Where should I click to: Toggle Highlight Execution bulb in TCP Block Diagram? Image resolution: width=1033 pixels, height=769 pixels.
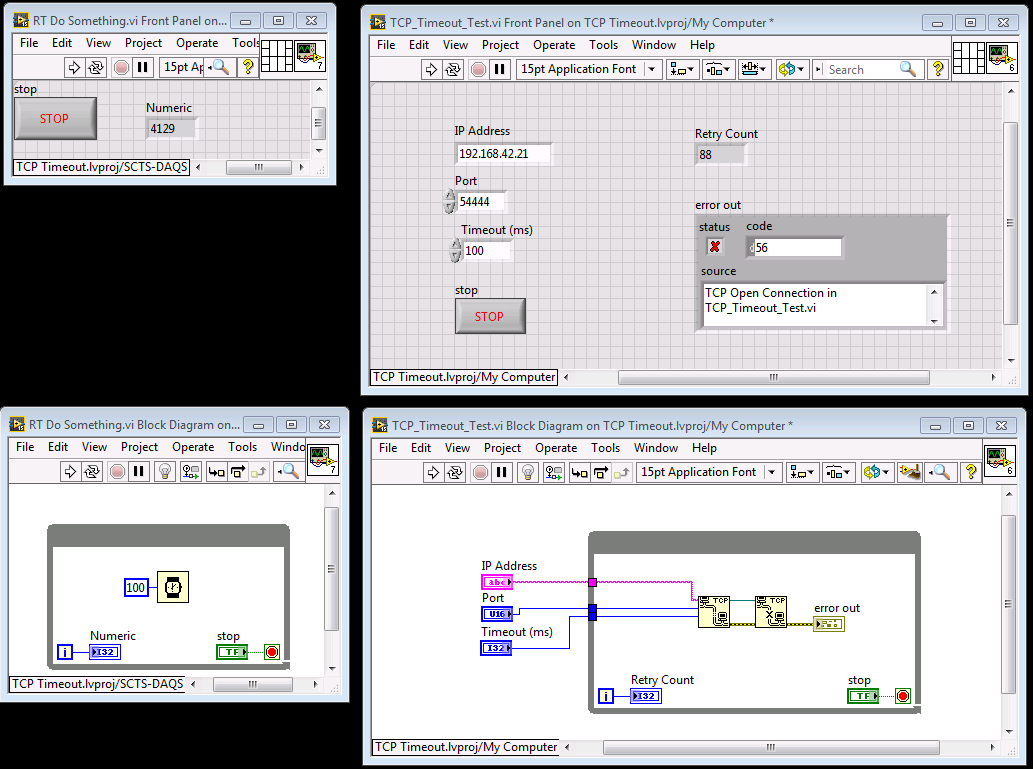pos(528,472)
